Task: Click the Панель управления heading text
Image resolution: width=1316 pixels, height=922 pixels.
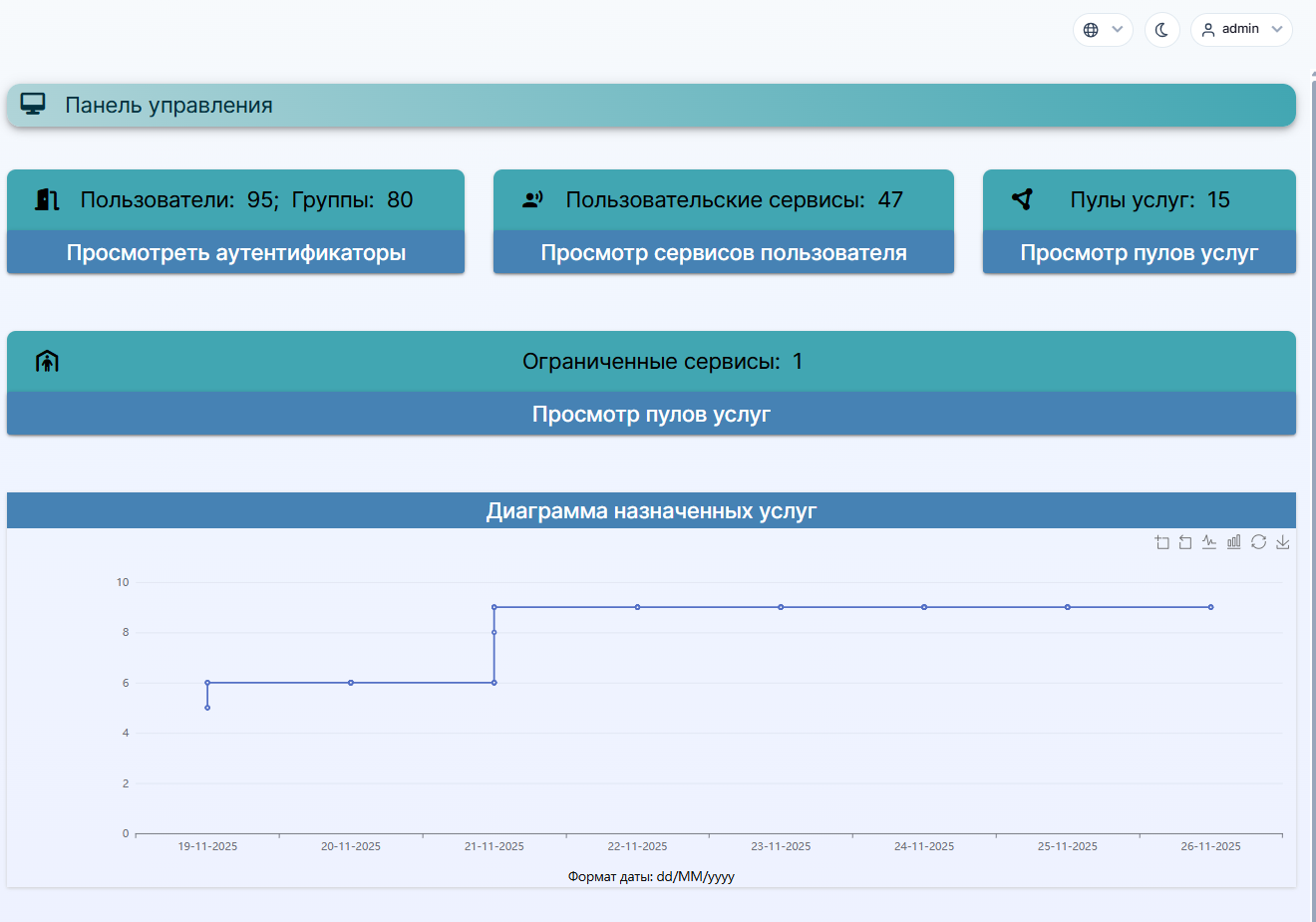Action: (168, 106)
